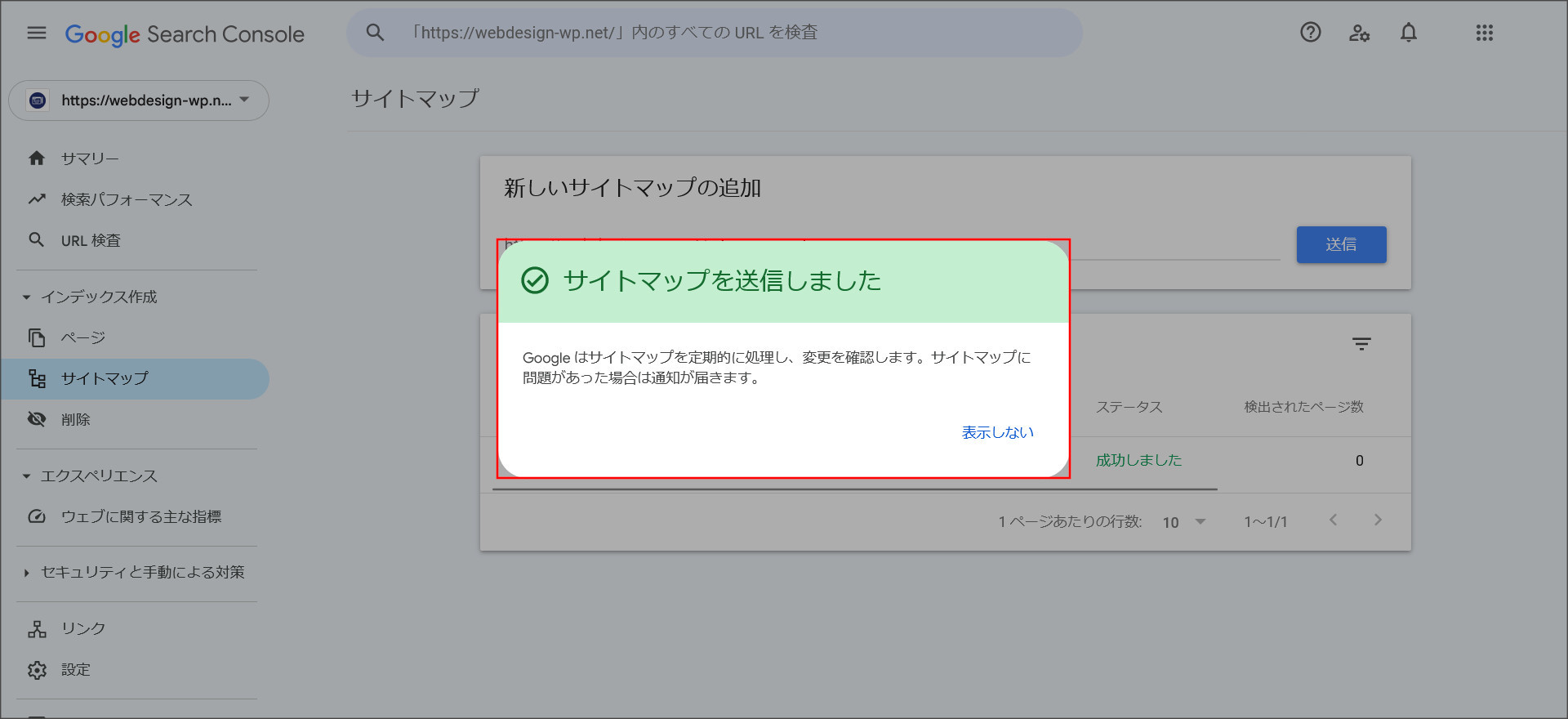This screenshot has width=1568, height=719.
Task: Click the crossed-eye icon beside 削除
Action: coord(37,419)
